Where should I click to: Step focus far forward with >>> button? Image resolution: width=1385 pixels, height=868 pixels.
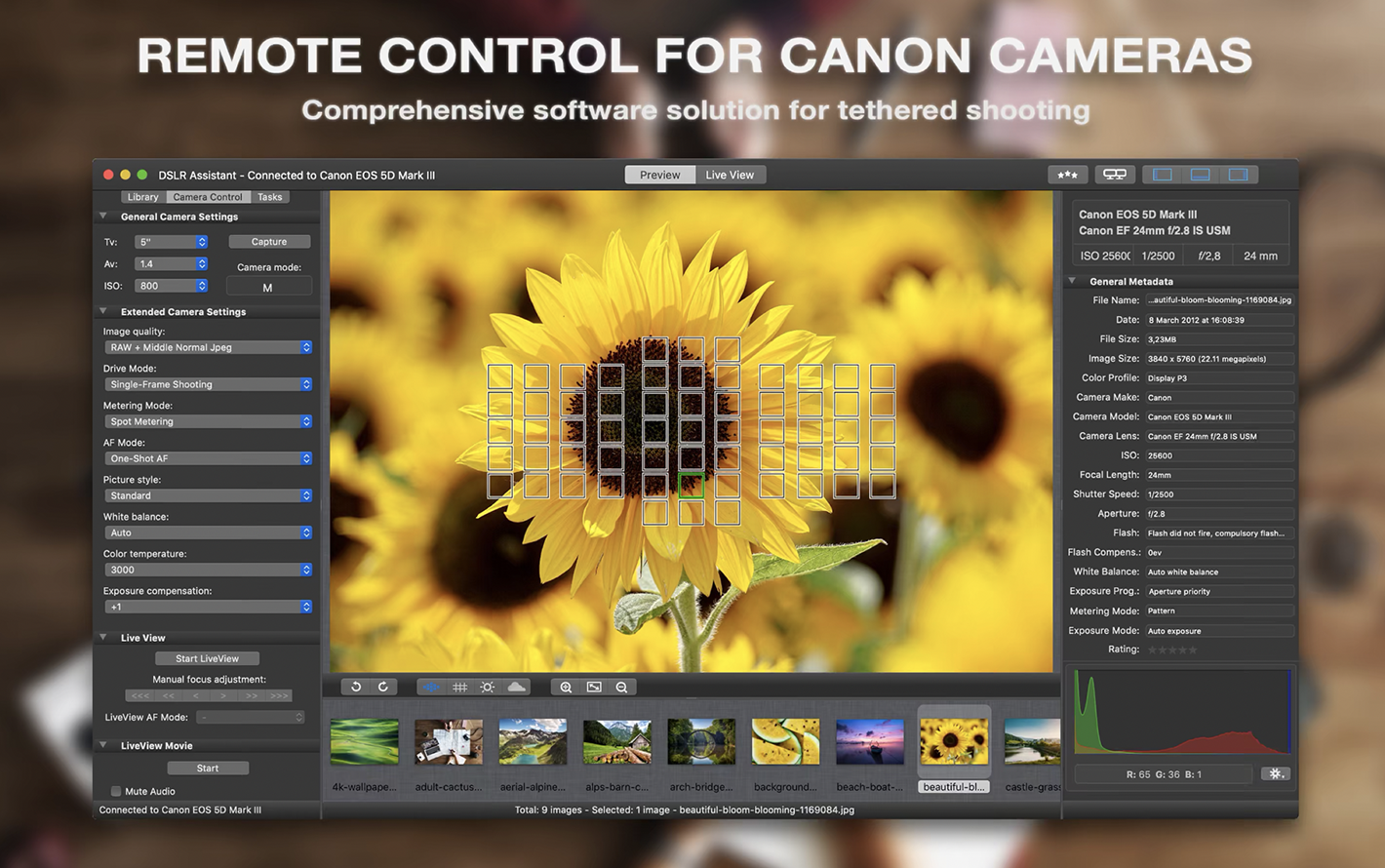(x=280, y=696)
